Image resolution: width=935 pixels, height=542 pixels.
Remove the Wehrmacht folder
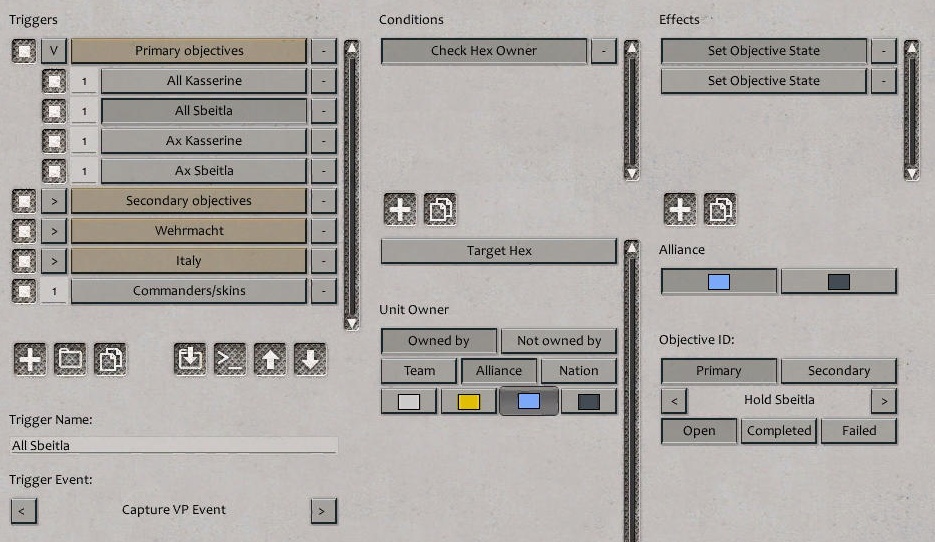click(x=323, y=231)
